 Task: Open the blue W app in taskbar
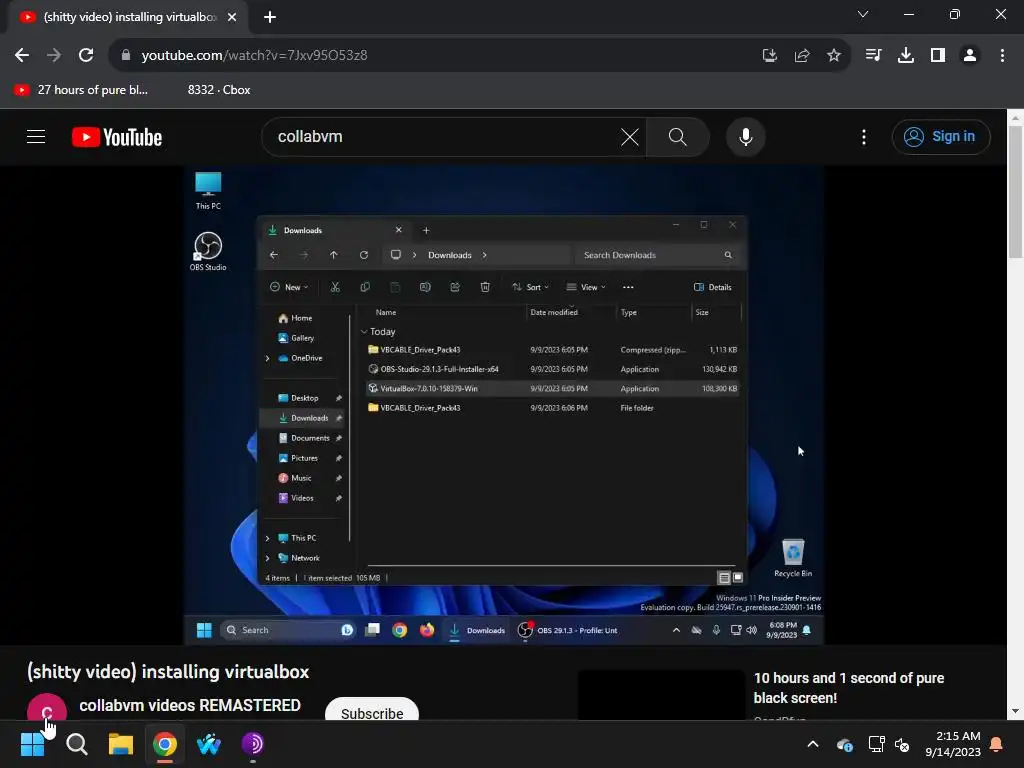point(208,744)
